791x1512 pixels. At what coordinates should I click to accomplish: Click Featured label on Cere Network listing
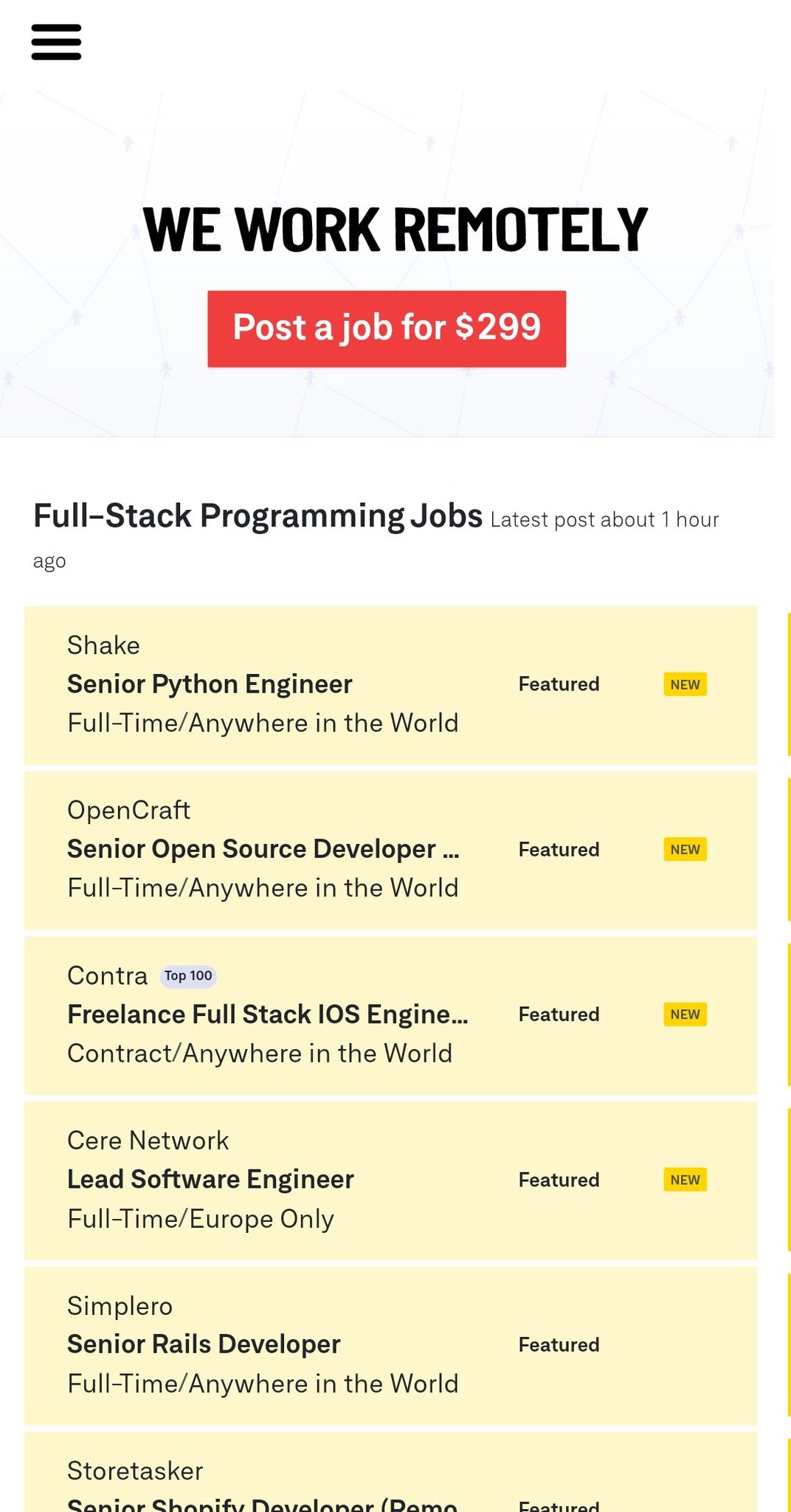(x=559, y=1180)
